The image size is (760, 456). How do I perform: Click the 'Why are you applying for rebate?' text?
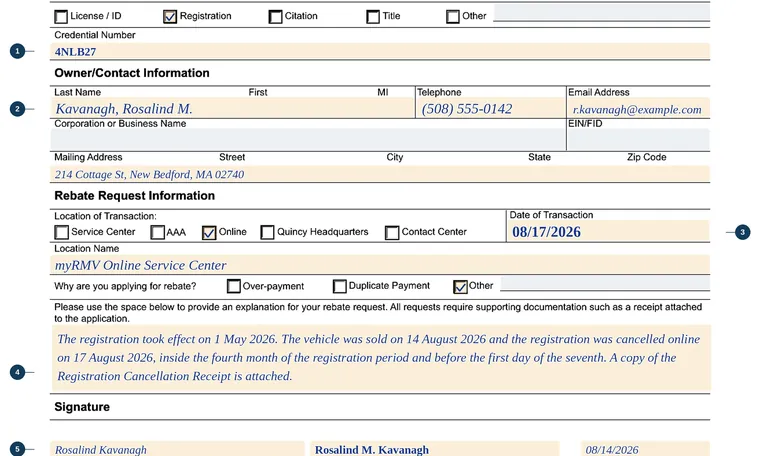pos(125,286)
